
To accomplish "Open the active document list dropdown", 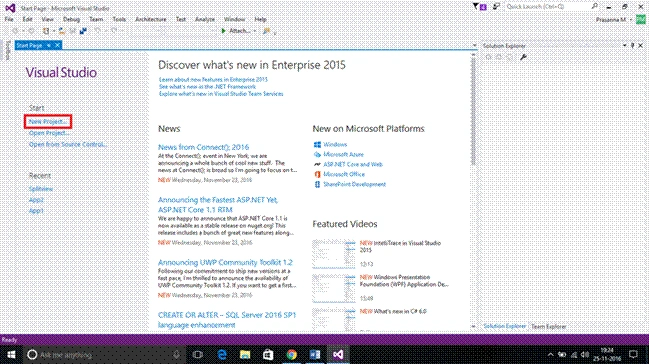I will point(474,46).
